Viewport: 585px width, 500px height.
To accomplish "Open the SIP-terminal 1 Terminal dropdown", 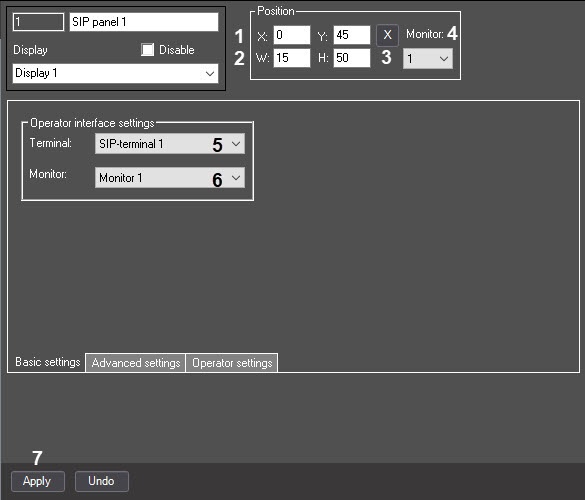I will (170, 144).
